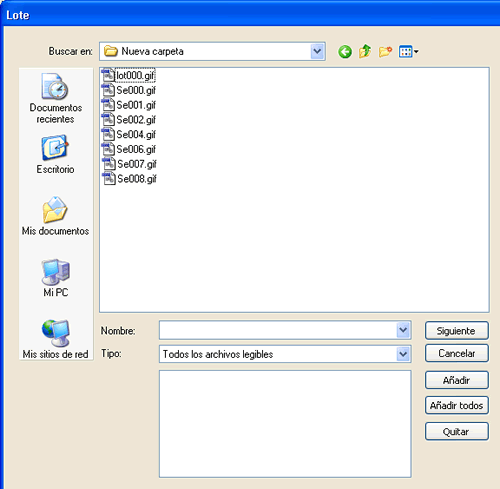500x489 pixels.
Task: Click the Siguiente button
Action: [457, 331]
